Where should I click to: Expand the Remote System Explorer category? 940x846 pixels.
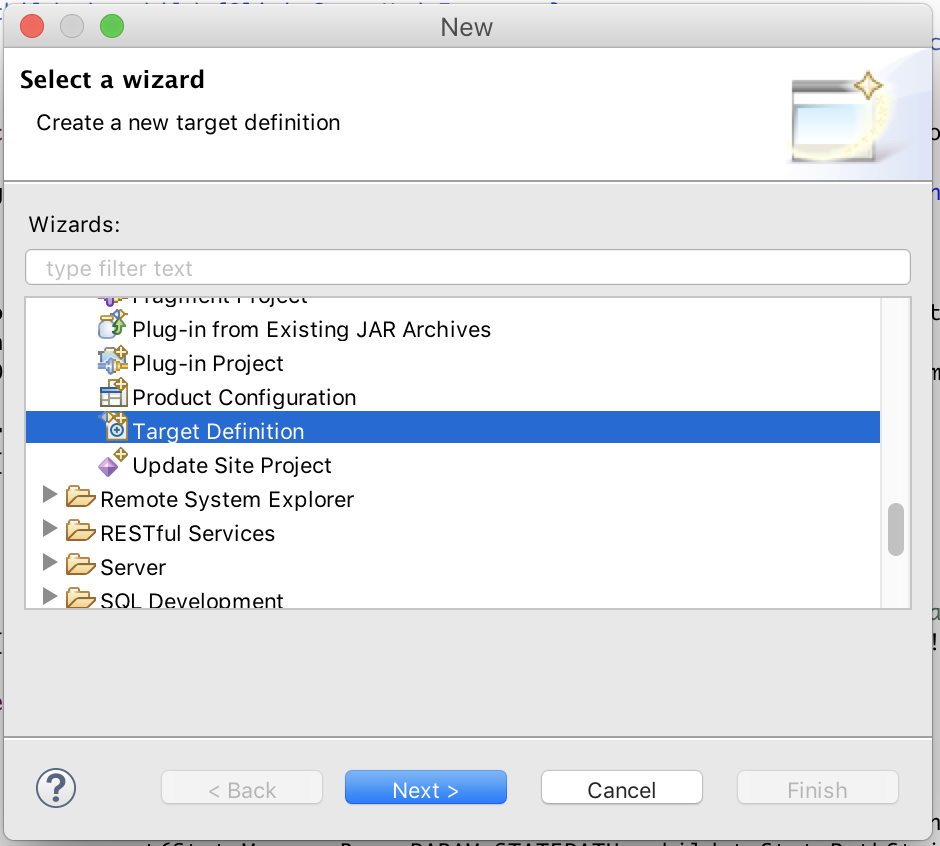[x=50, y=497]
